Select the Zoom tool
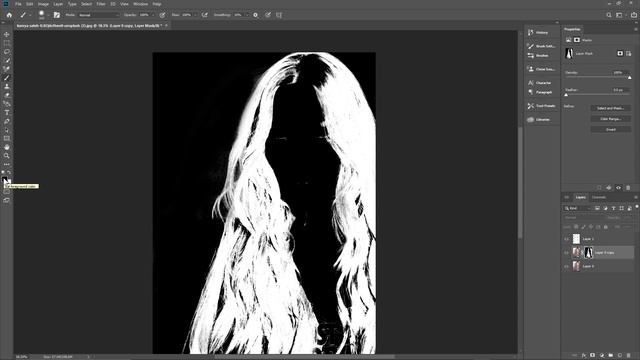The width and height of the screenshot is (640, 360). pyautogui.click(x=7, y=156)
